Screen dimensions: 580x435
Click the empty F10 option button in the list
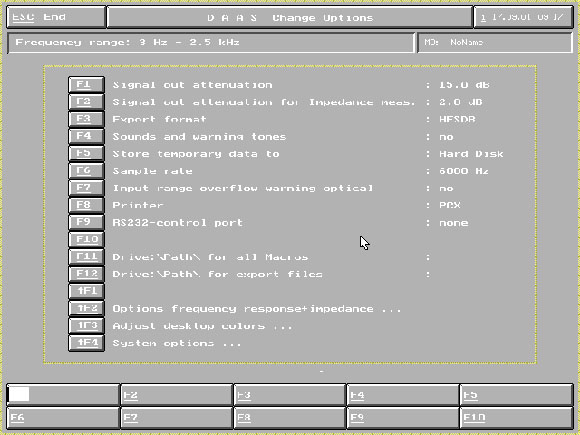click(86, 239)
